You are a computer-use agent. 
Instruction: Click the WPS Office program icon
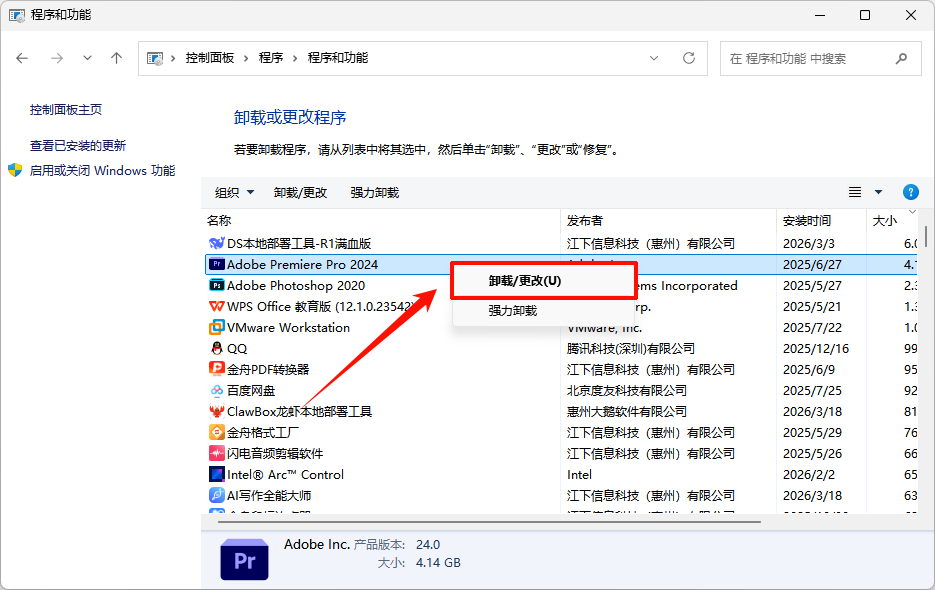(x=216, y=307)
